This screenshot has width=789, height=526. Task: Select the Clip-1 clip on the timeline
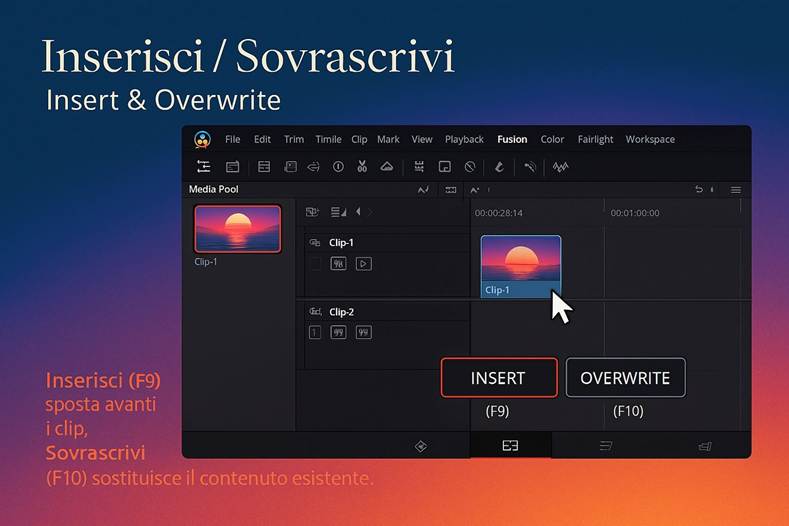(x=521, y=266)
